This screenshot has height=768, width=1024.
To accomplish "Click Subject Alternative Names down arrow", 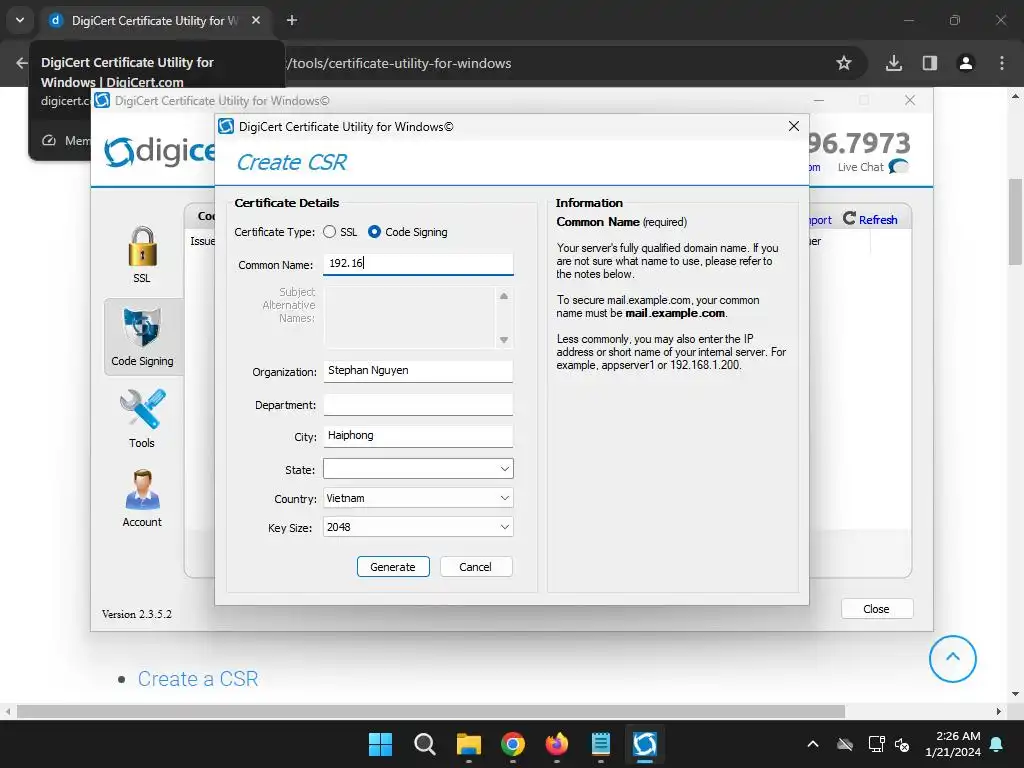I will [504, 340].
